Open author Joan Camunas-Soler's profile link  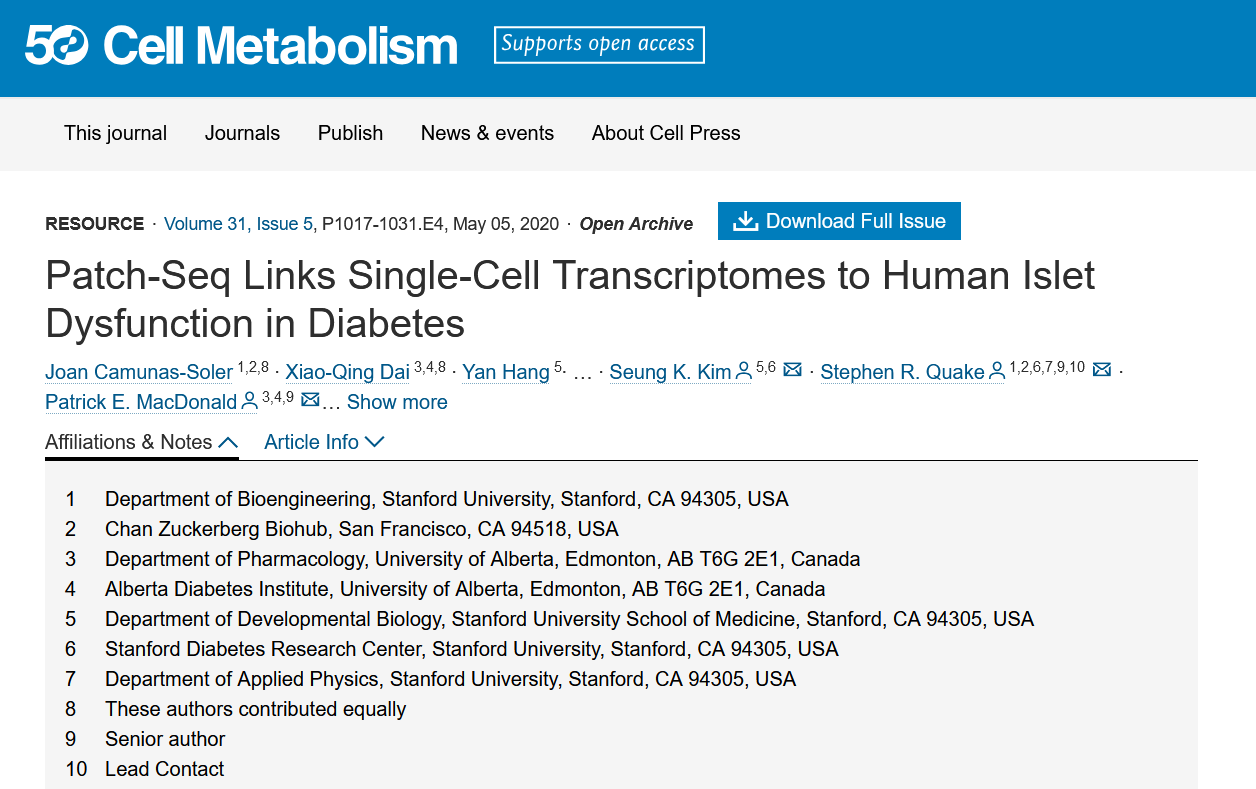pos(139,372)
